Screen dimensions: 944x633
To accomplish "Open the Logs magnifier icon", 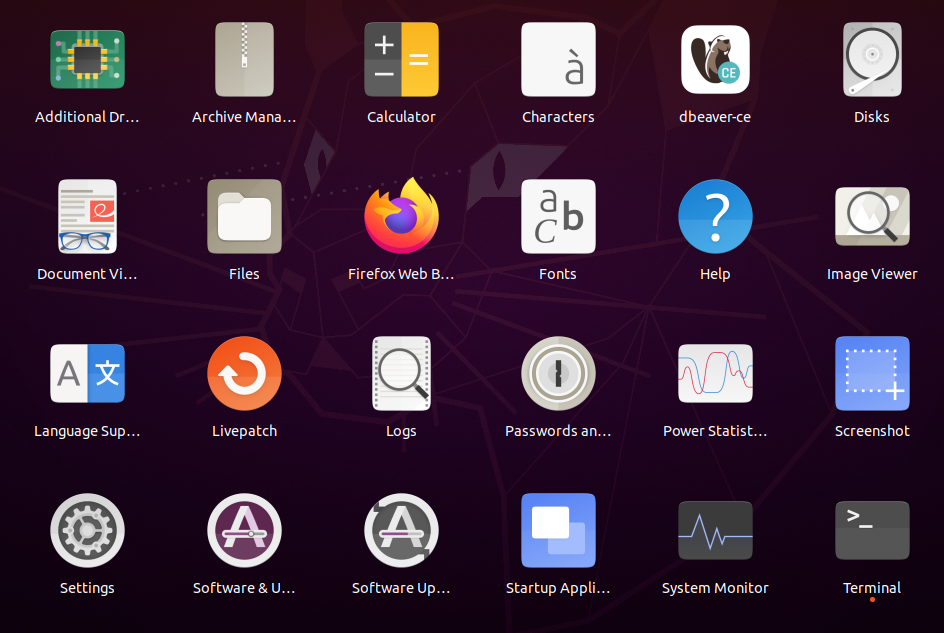I will [x=402, y=373].
